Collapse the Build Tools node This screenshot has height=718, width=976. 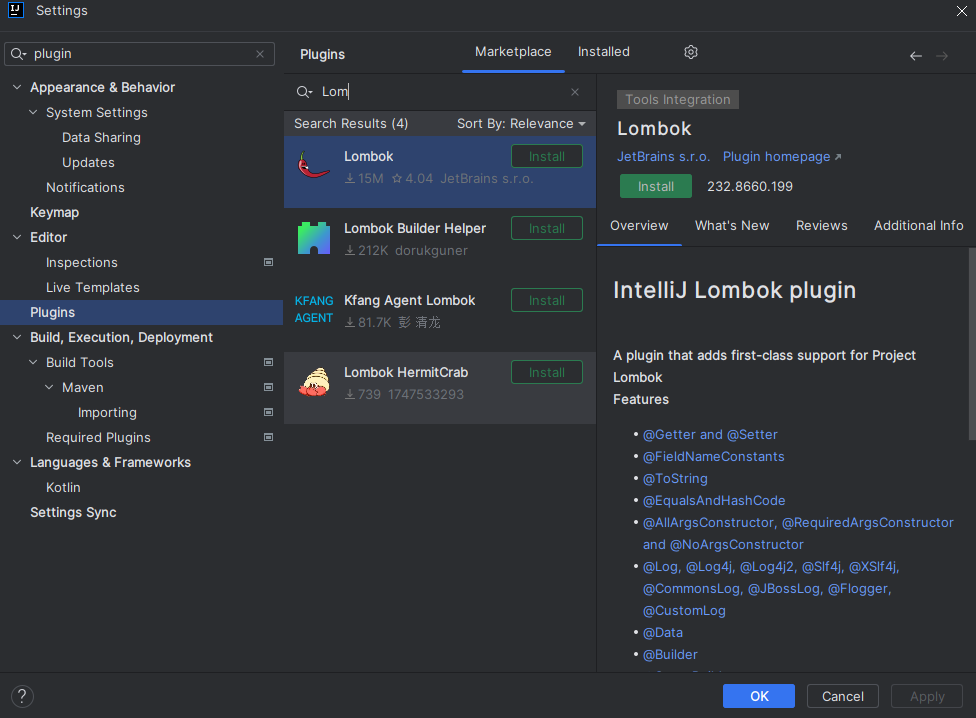point(33,362)
